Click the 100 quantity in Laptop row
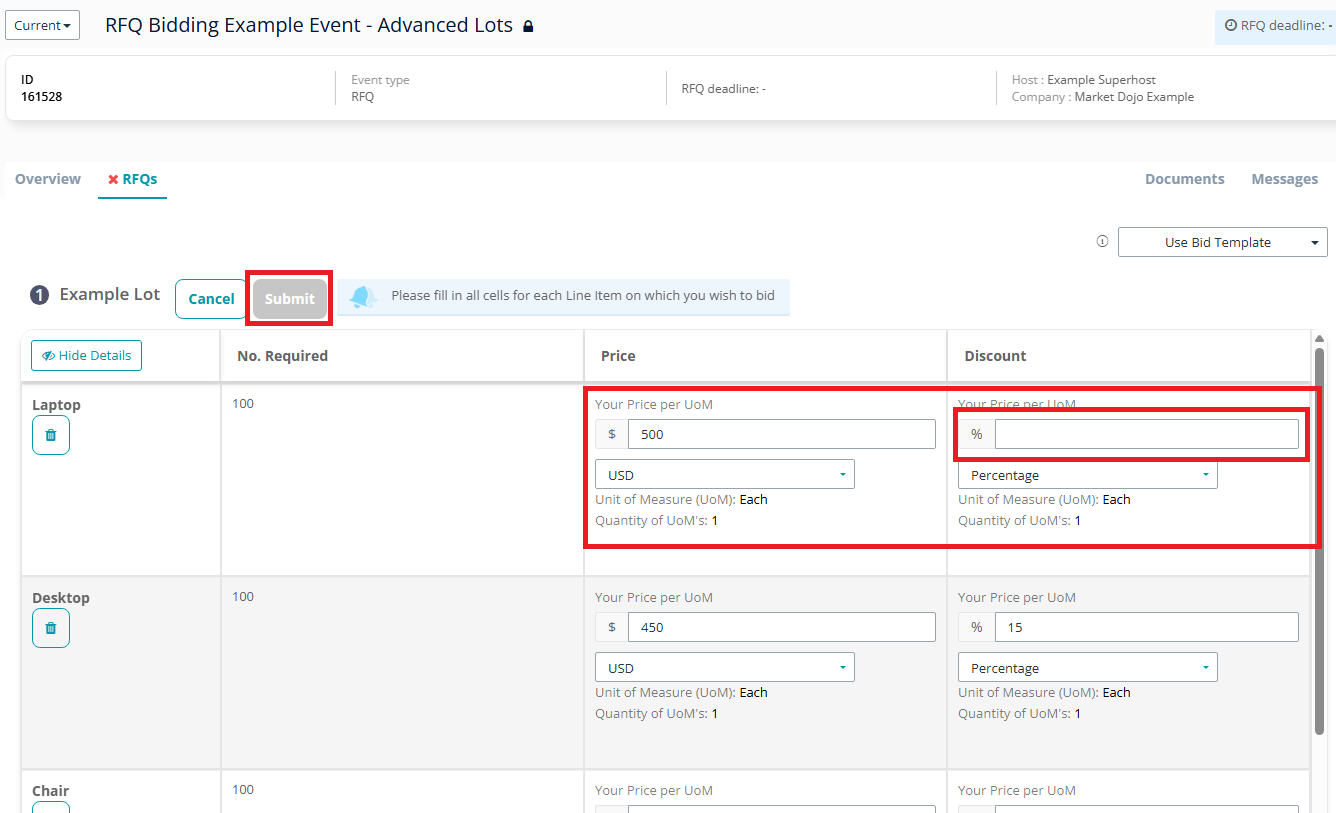Screen dimensions: 1336x813 click(x=243, y=404)
